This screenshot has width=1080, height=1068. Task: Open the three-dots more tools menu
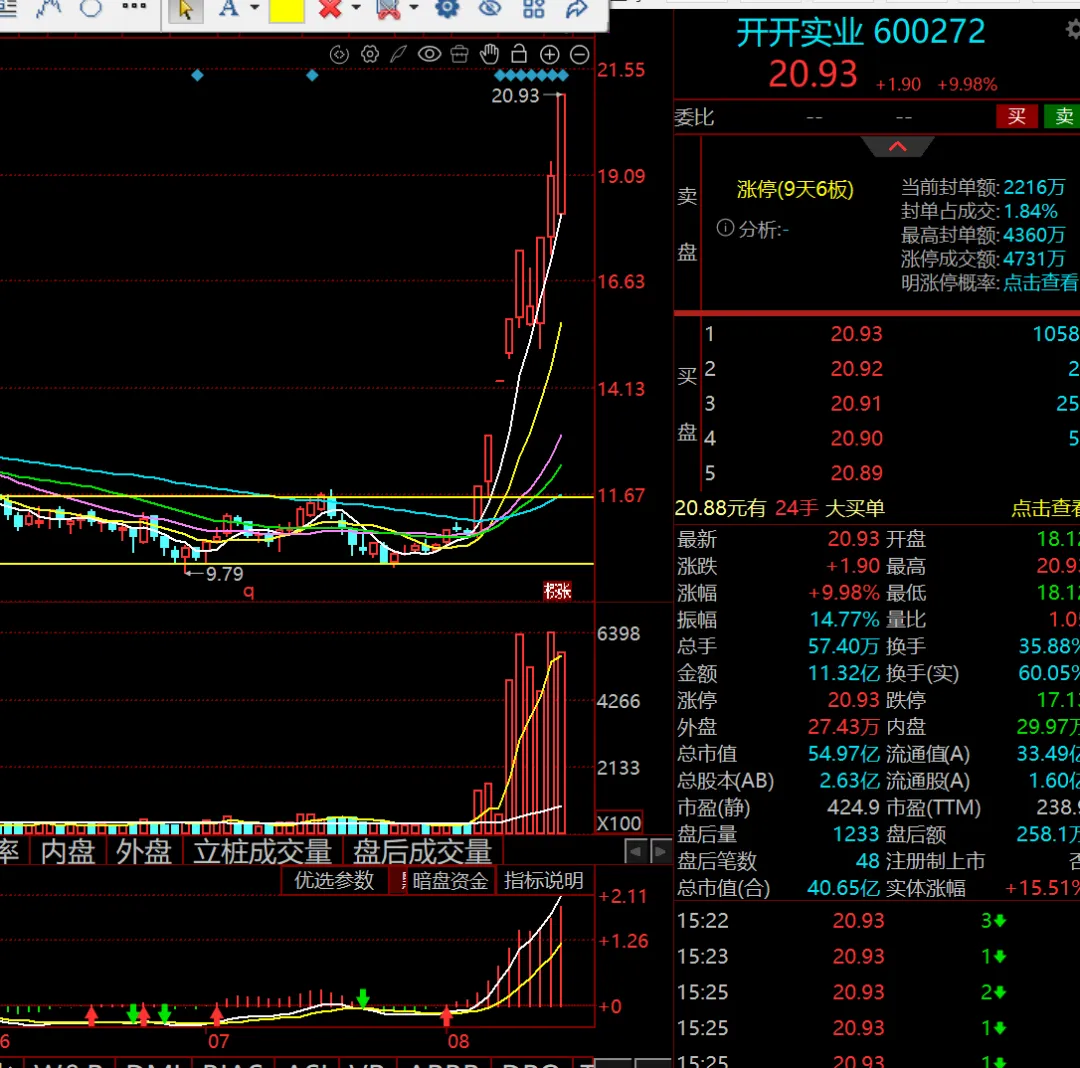point(134,6)
